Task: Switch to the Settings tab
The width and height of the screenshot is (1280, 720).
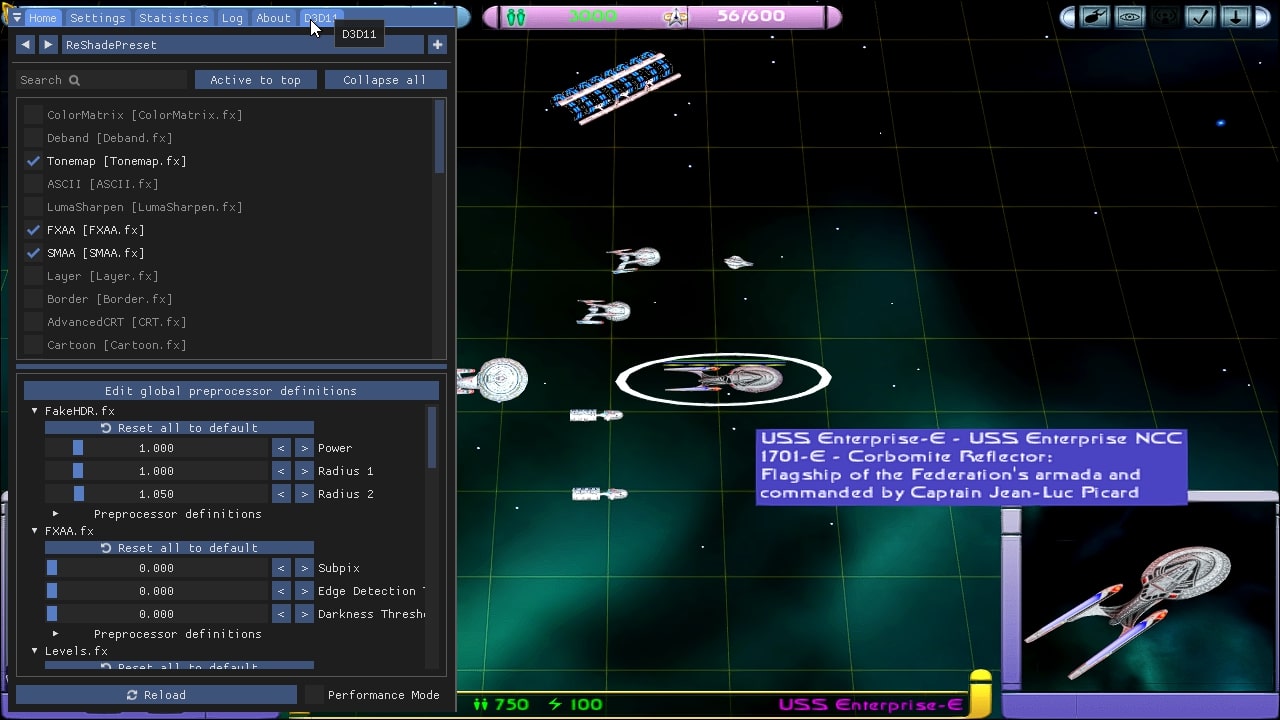Action: coord(98,18)
